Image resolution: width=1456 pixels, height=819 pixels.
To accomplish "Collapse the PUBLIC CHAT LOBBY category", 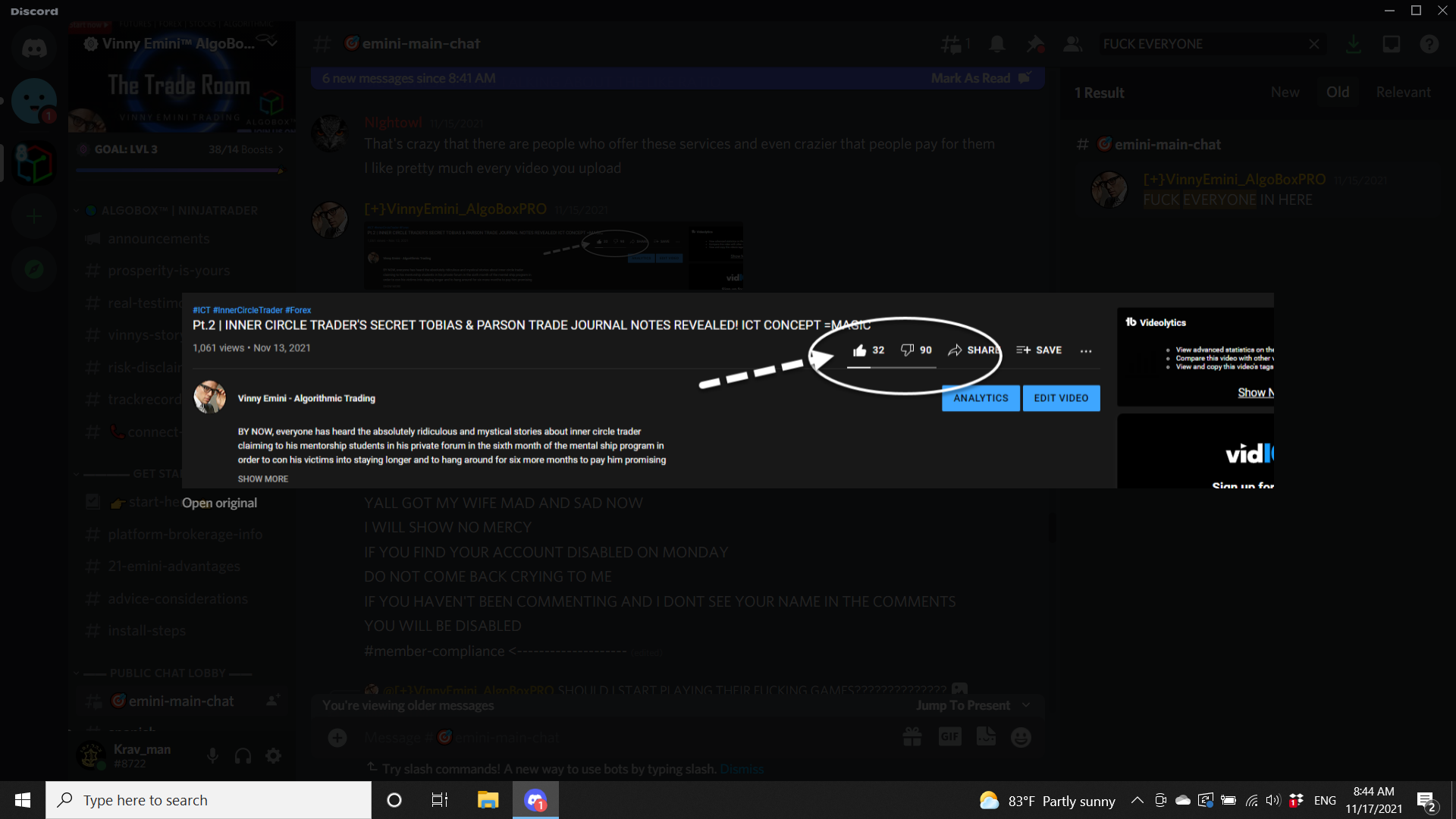I will pyautogui.click(x=162, y=673).
